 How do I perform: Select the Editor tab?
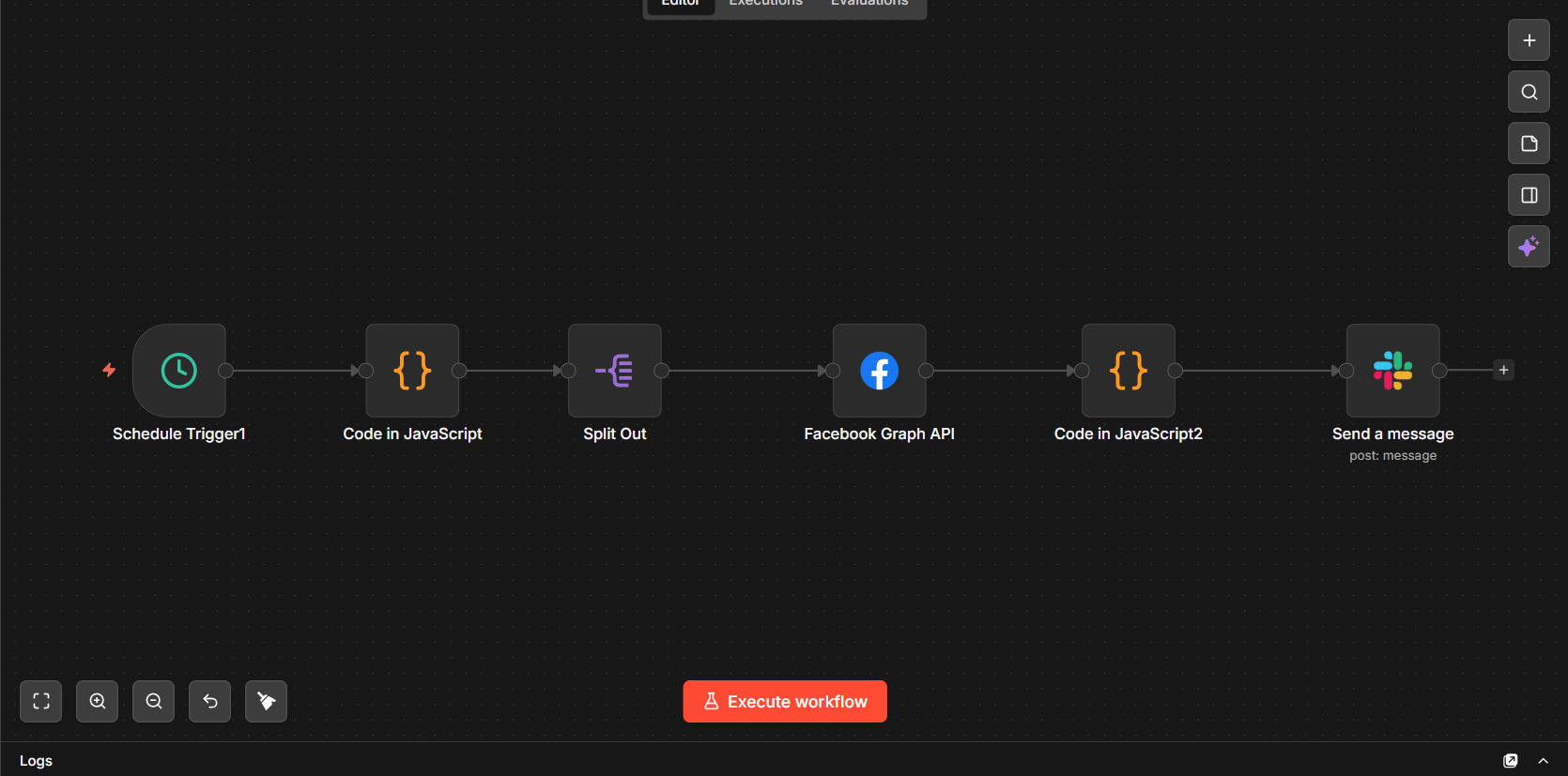pyautogui.click(x=681, y=4)
